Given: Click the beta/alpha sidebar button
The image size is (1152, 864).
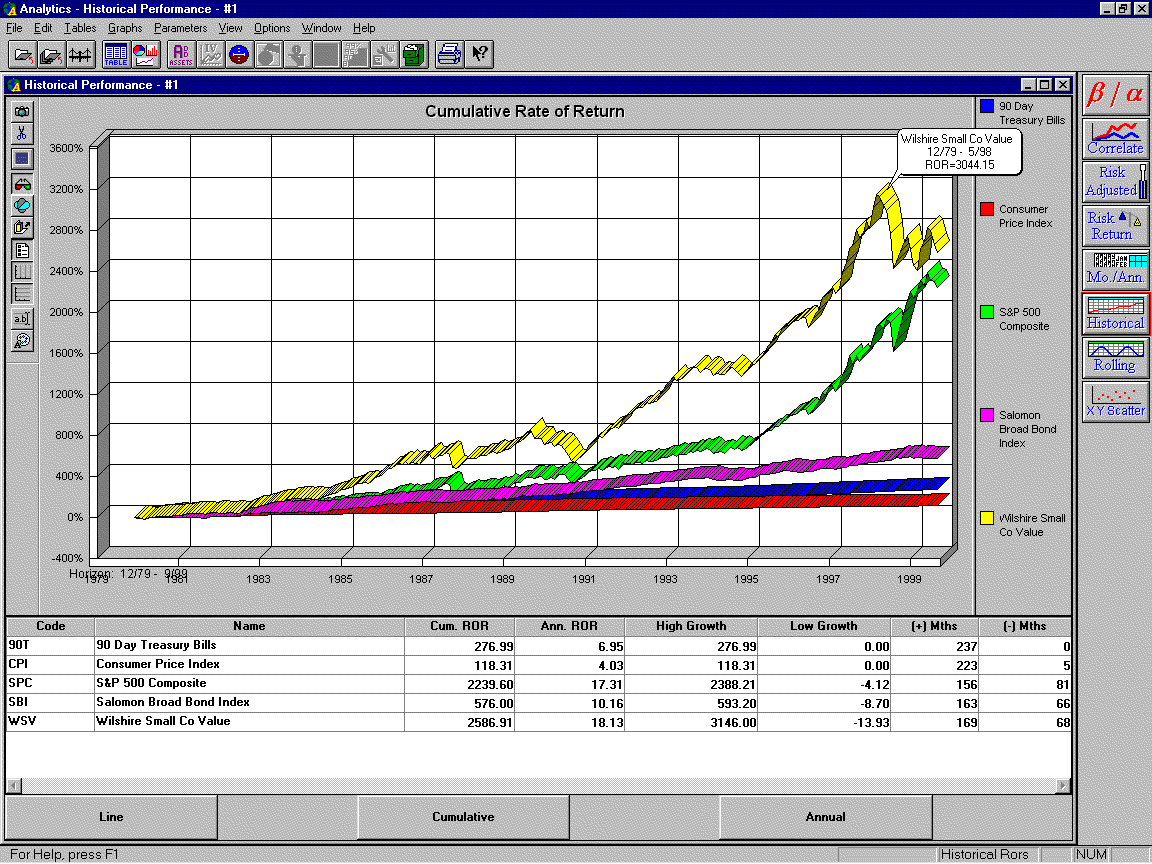Looking at the screenshot, I should (x=1115, y=94).
